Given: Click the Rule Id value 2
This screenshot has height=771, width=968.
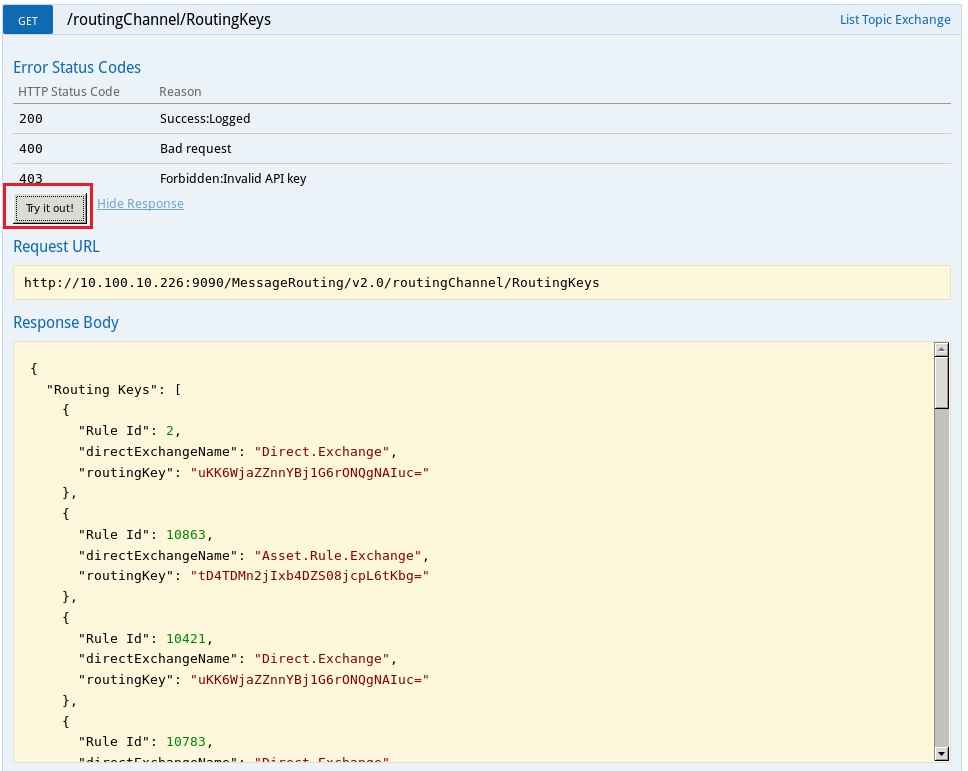Looking at the screenshot, I should (170, 431).
